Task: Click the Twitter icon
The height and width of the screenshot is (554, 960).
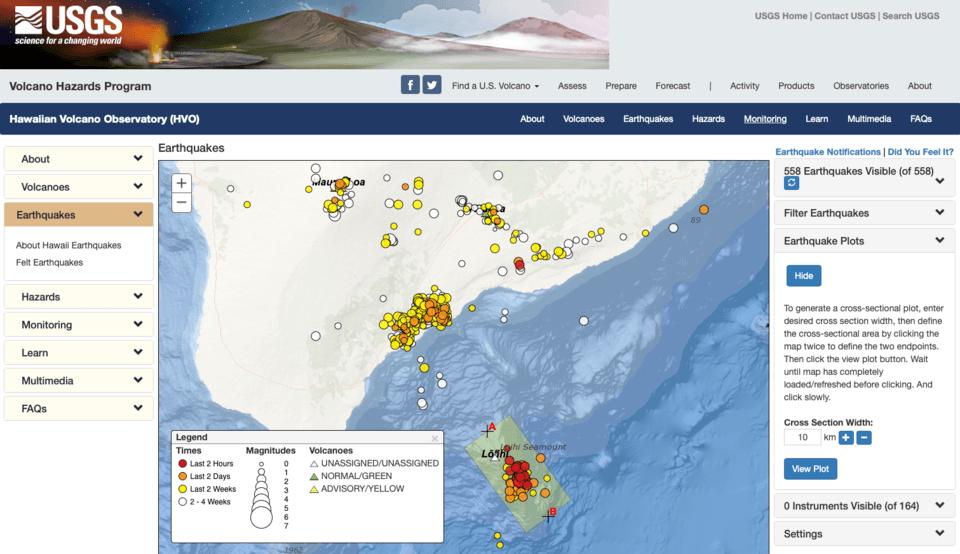Action: 432,86
